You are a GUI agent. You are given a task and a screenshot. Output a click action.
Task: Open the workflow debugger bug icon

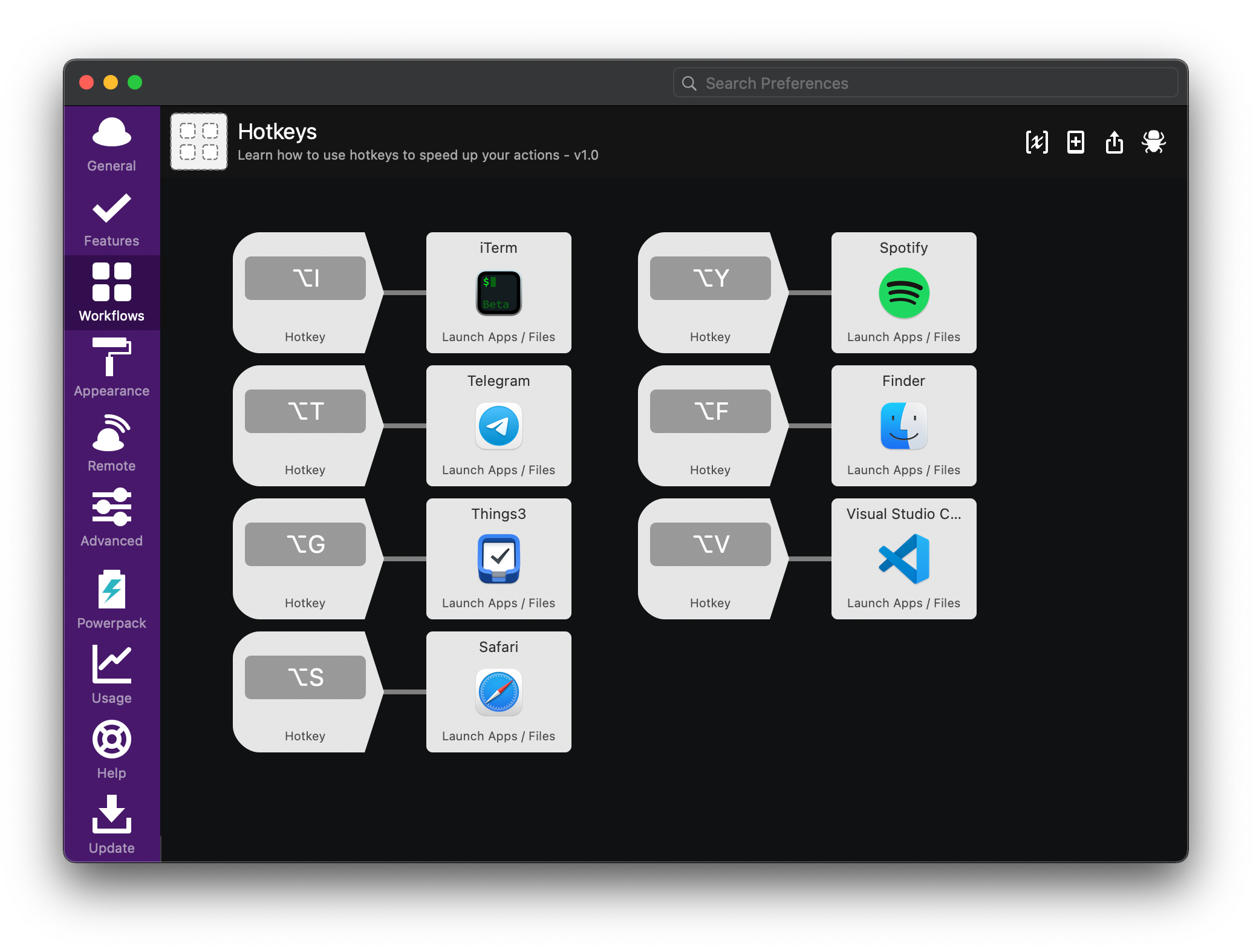pyautogui.click(x=1153, y=142)
